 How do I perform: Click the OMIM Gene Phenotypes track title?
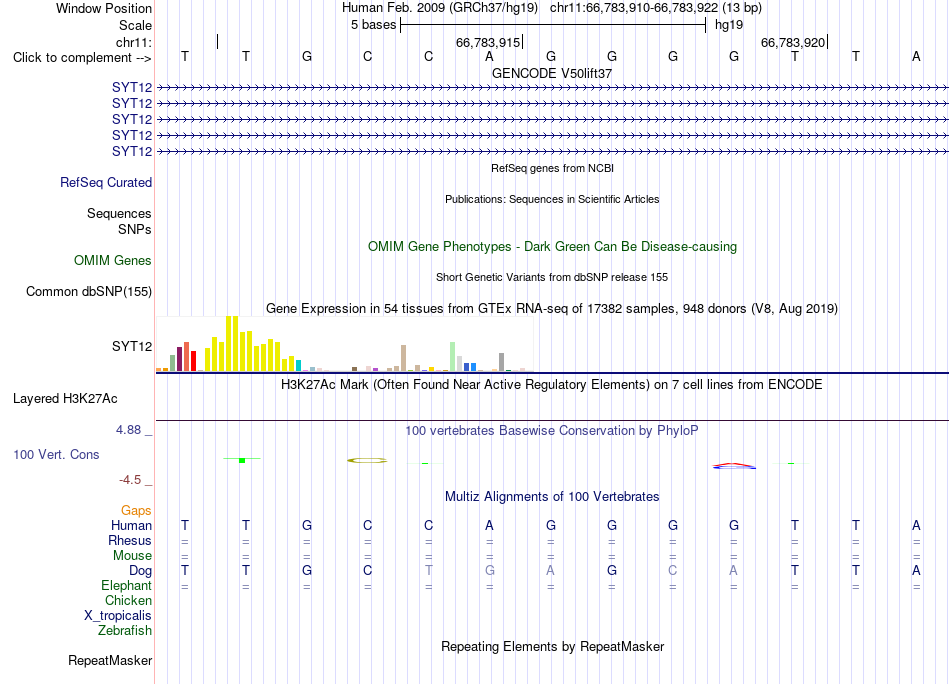click(552, 247)
